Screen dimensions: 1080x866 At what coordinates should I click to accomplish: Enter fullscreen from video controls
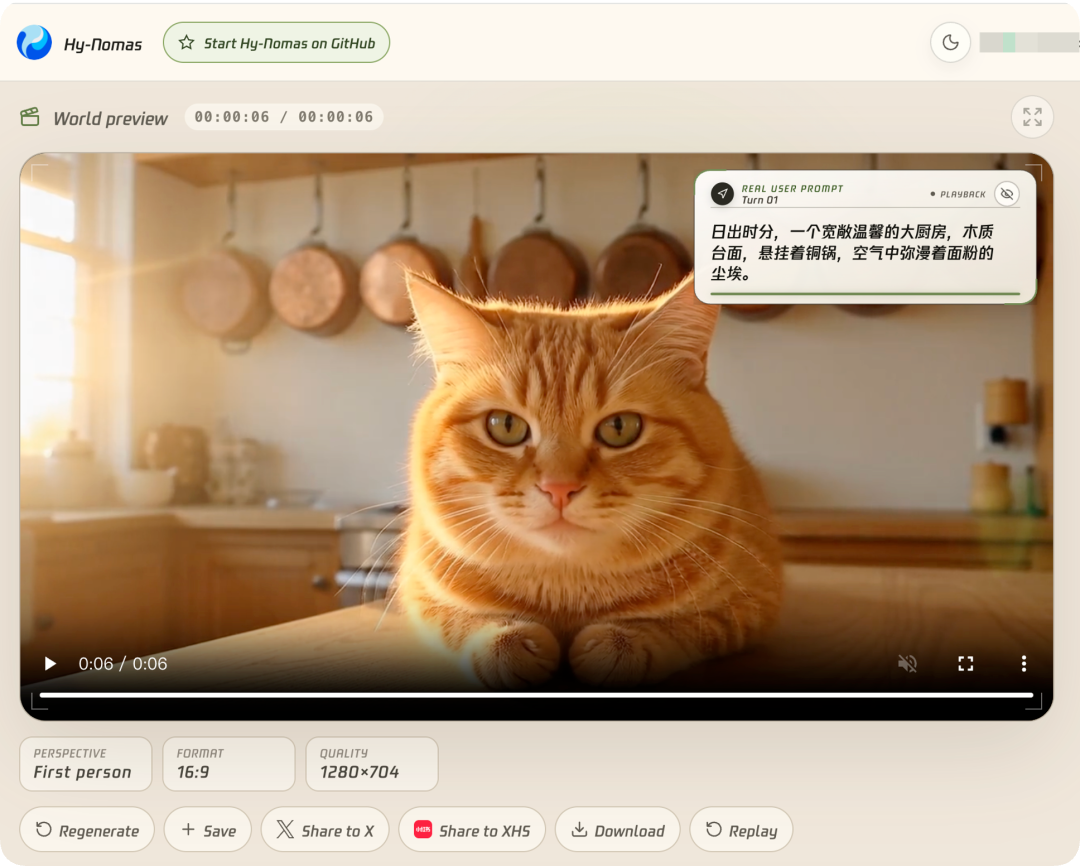[x=966, y=663]
